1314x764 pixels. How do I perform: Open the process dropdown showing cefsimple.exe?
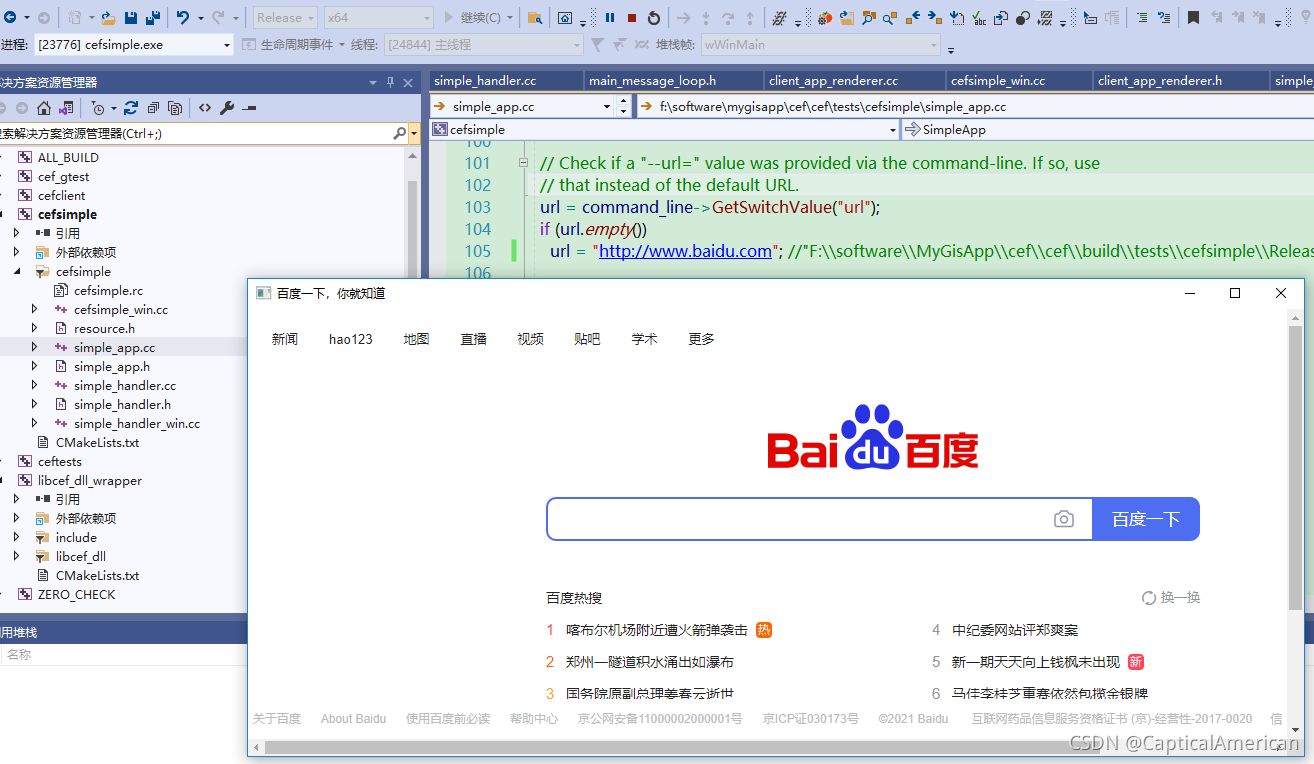pyautogui.click(x=133, y=45)
